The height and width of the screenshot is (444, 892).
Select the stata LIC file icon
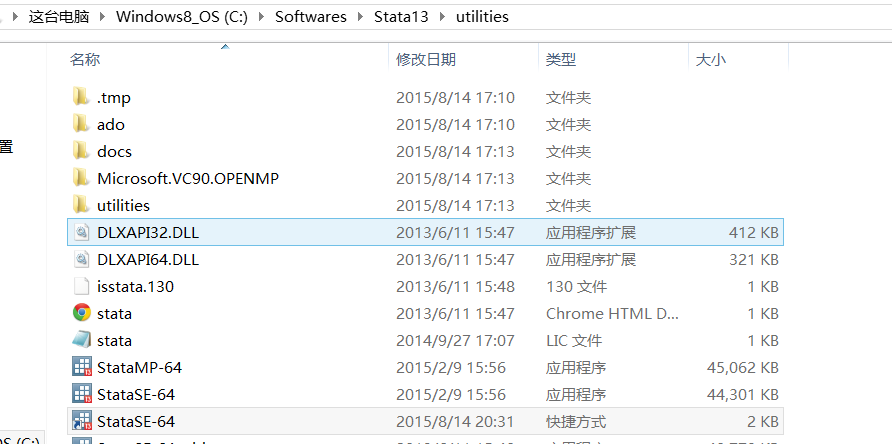click(x=82, y=340)
